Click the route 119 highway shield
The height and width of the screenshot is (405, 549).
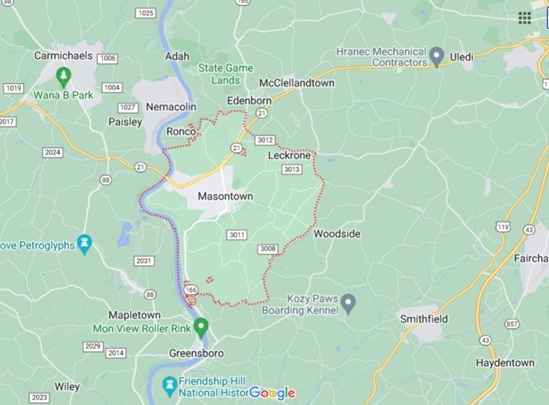coord(503,226)
